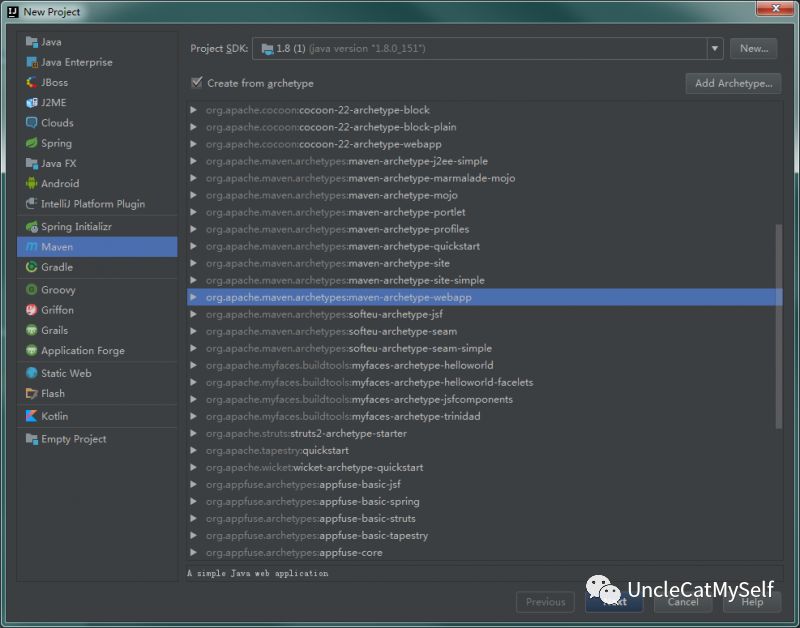Select Empty Project entry
This screenshot has height=628, width=800.
(97, 439)
